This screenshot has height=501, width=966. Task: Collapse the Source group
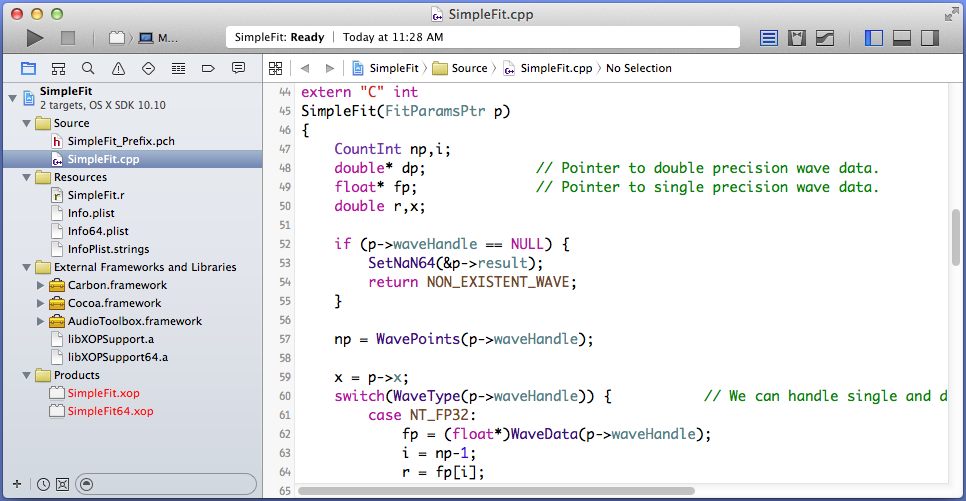pyautogui.click(x=26, y=123)
